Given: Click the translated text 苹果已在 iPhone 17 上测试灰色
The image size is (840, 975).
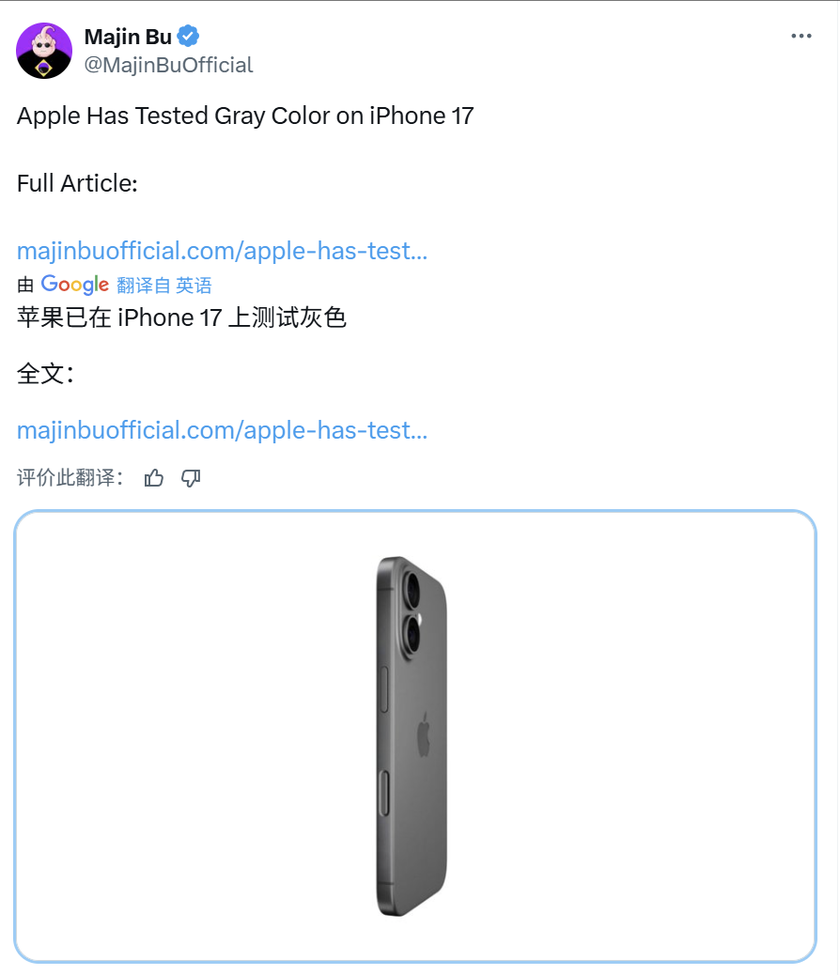Looking at the screenshot, I should [182, 318].
